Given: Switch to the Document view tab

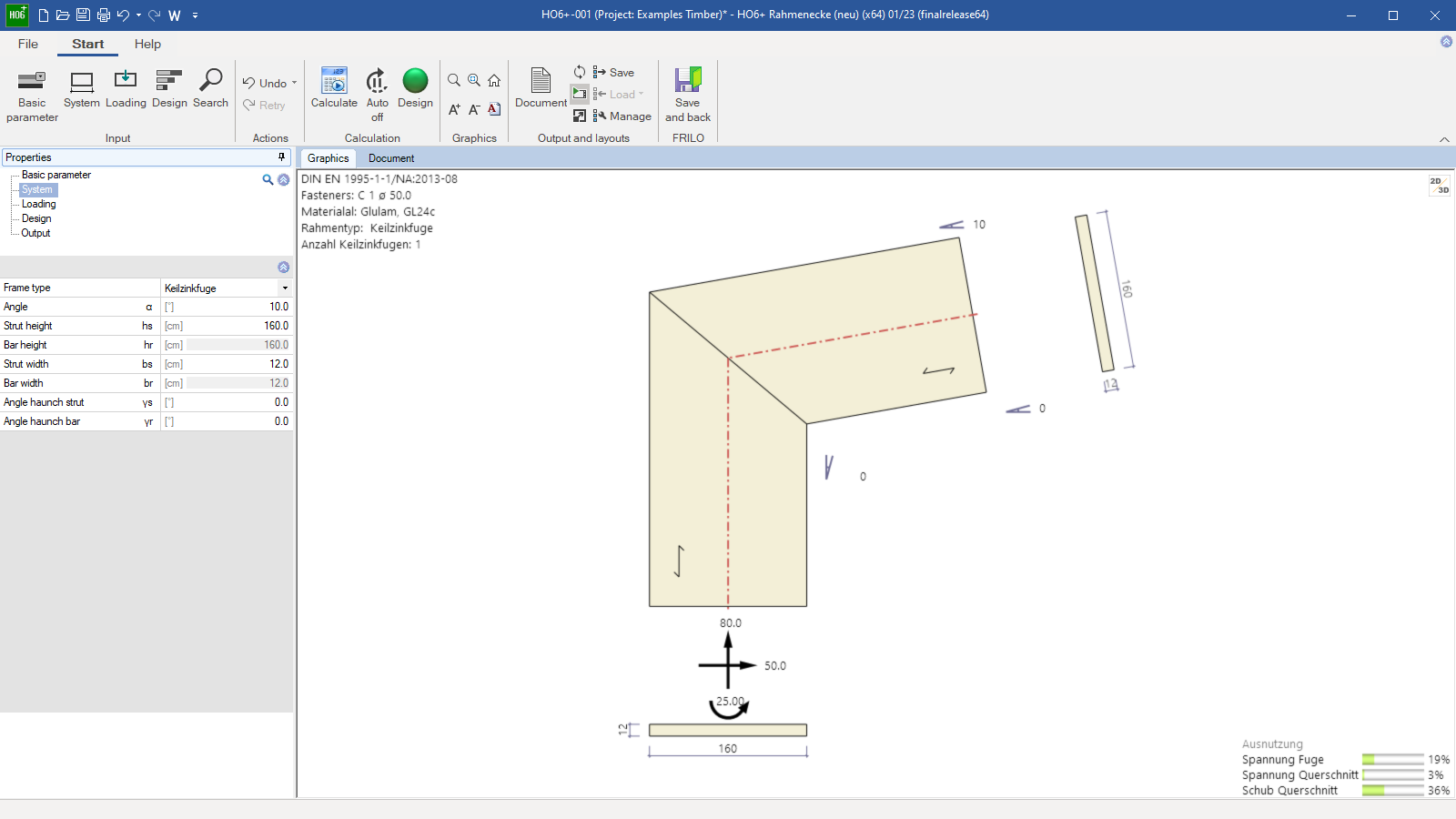Looking at the screenshot, I should click(x=391, y=158).
